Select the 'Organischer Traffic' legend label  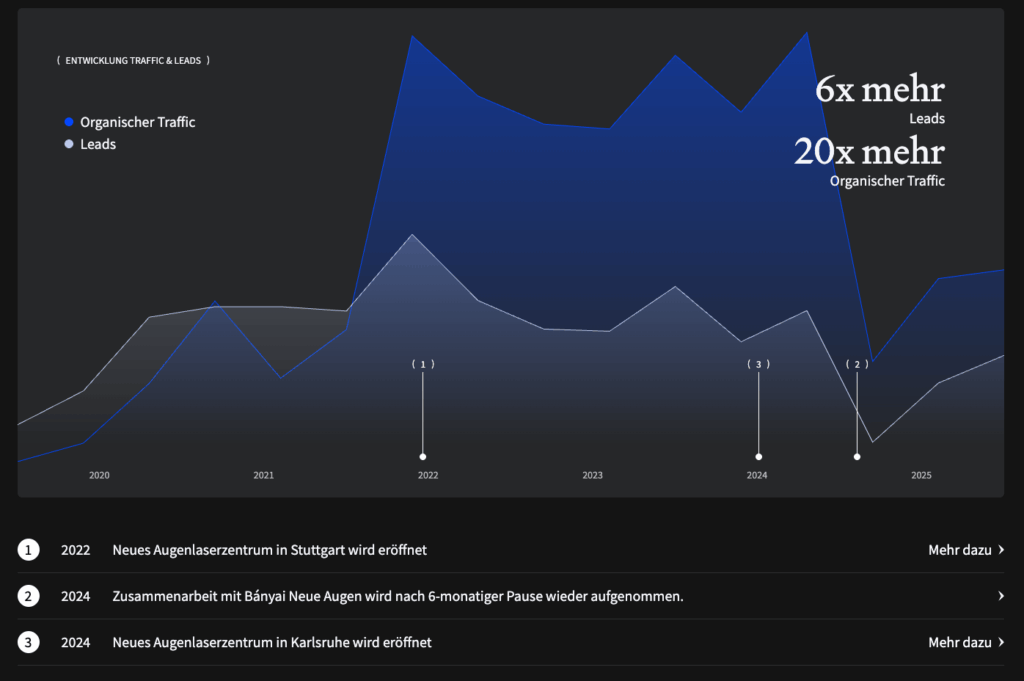click(138, 122)
